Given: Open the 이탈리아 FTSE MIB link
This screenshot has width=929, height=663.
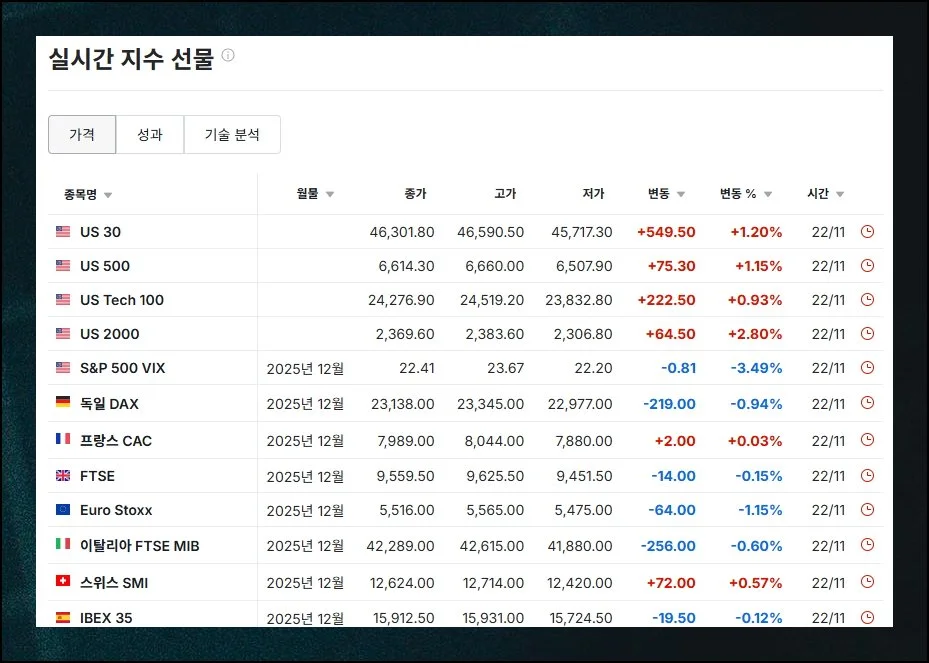Looking at the screenshot, I should (140, 546).
